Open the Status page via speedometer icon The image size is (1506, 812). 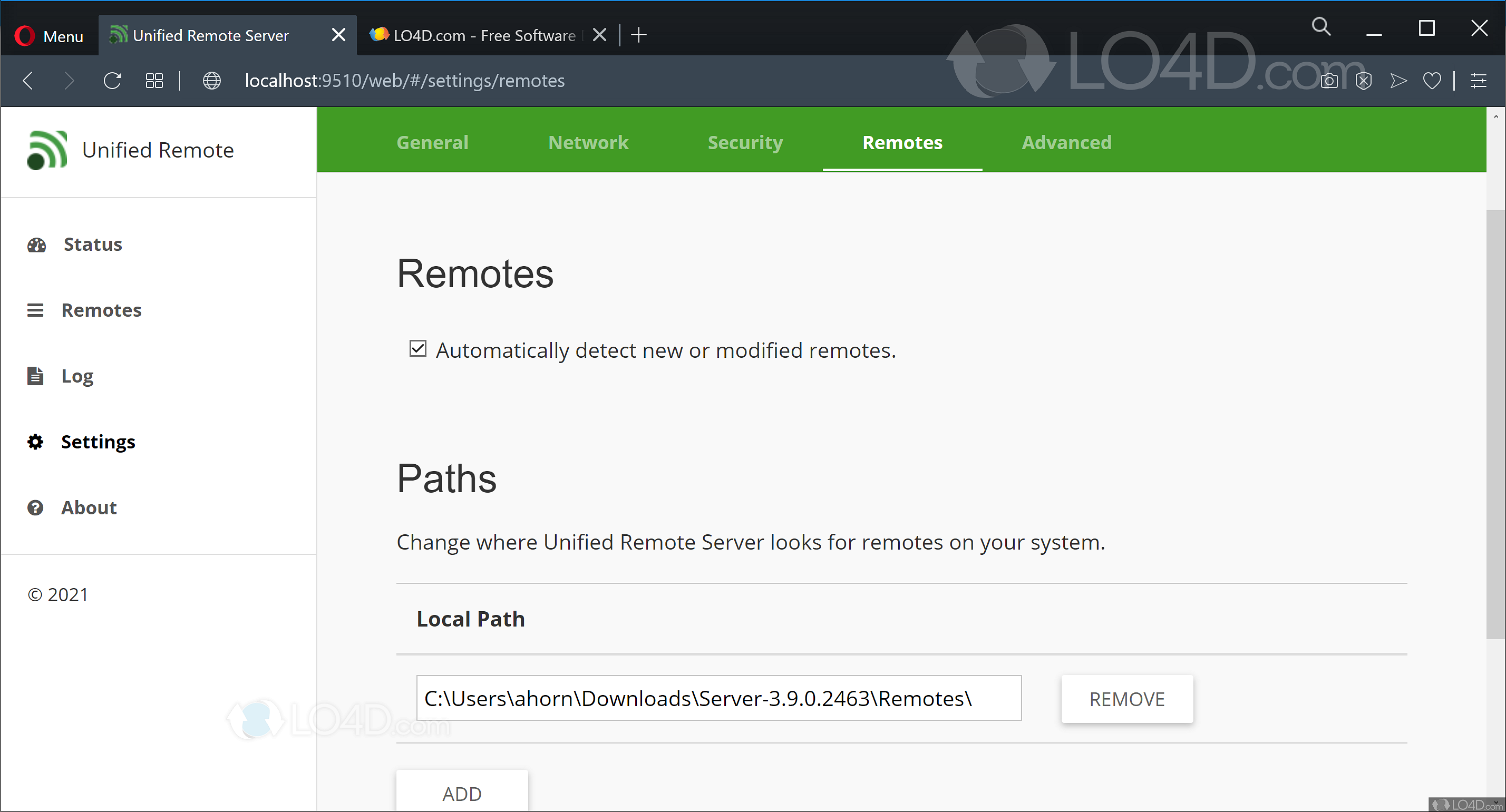pyautogui.click(x=36, y=244)
